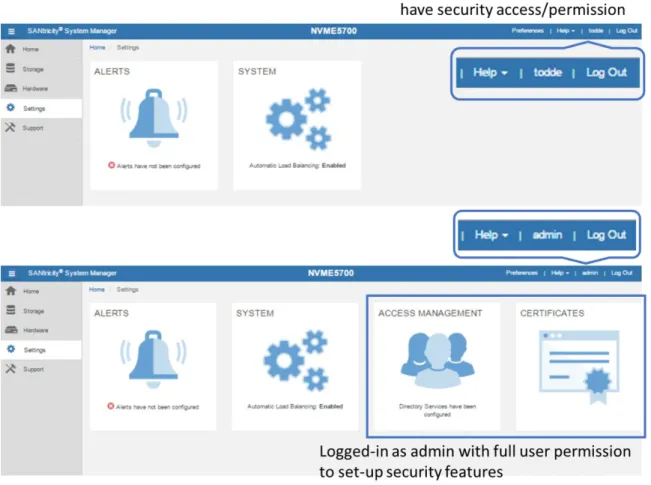The height and width of the screenshot is (485, 651).
Task: Open Access Management people icon
Action: [x=437, y=360]
